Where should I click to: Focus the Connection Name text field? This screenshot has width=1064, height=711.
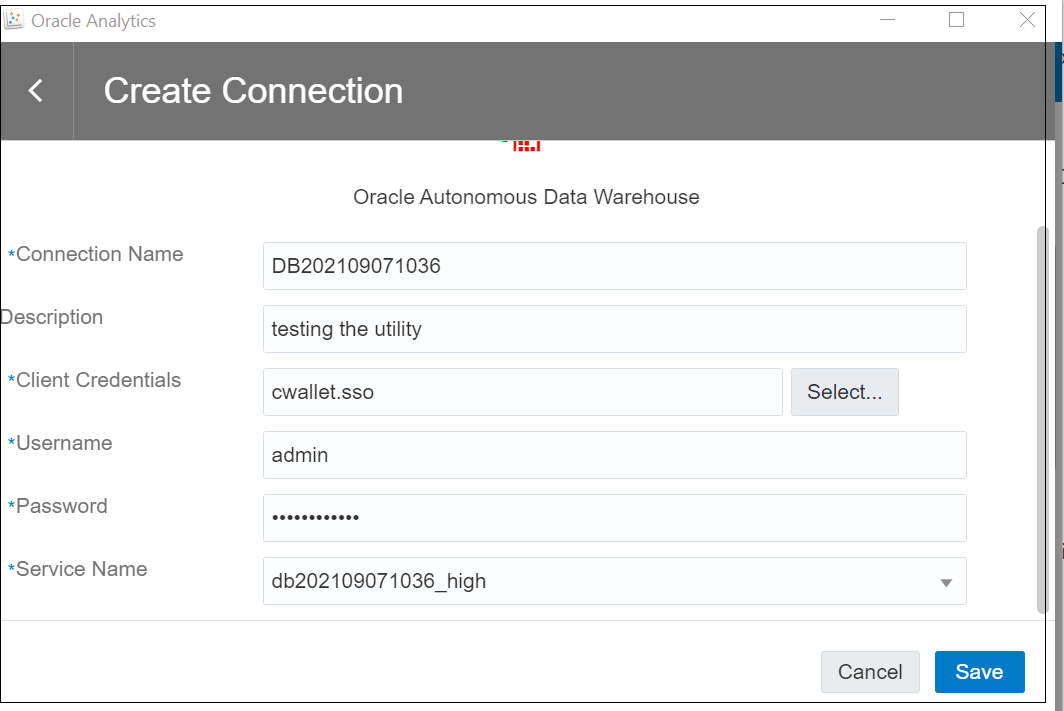[x=614, y=266]
